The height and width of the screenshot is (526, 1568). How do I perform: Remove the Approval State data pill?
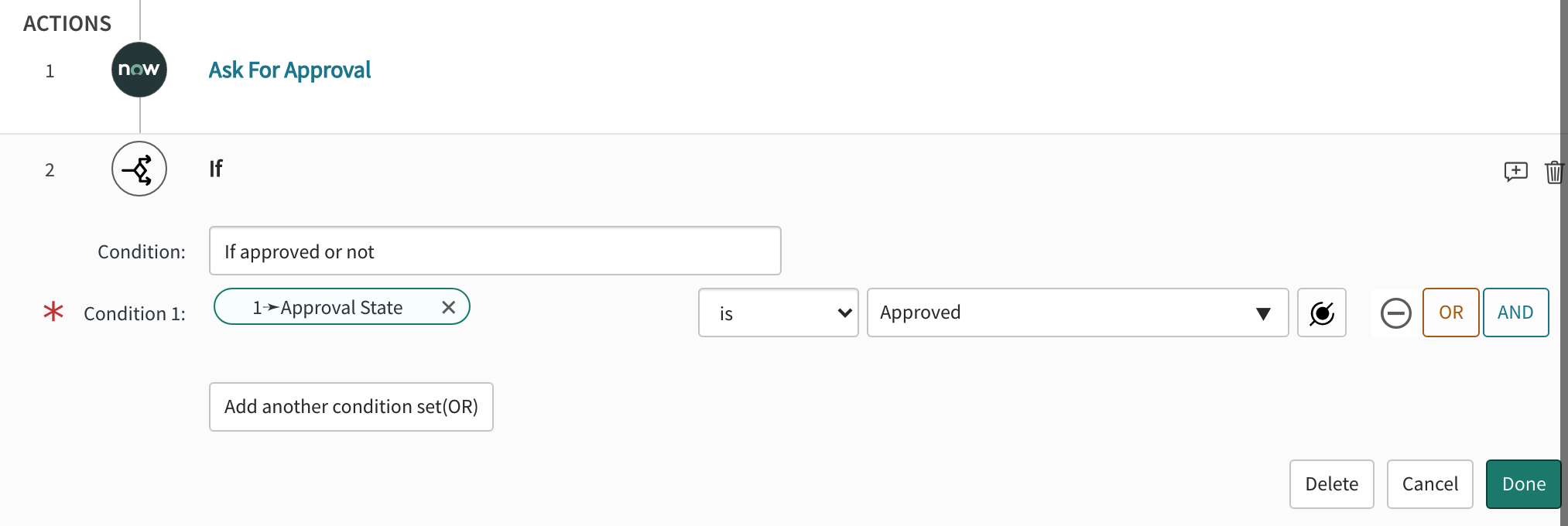(x=449, y=307)
